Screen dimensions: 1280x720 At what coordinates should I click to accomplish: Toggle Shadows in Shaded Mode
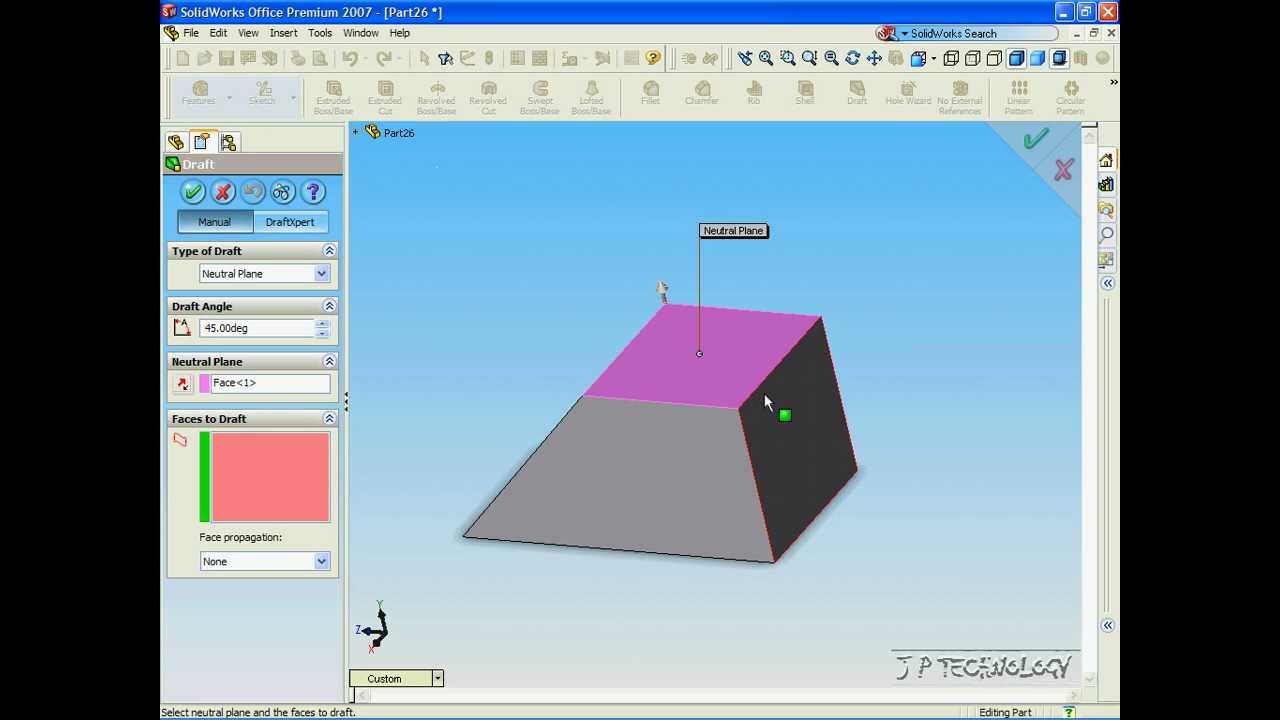1059,58
